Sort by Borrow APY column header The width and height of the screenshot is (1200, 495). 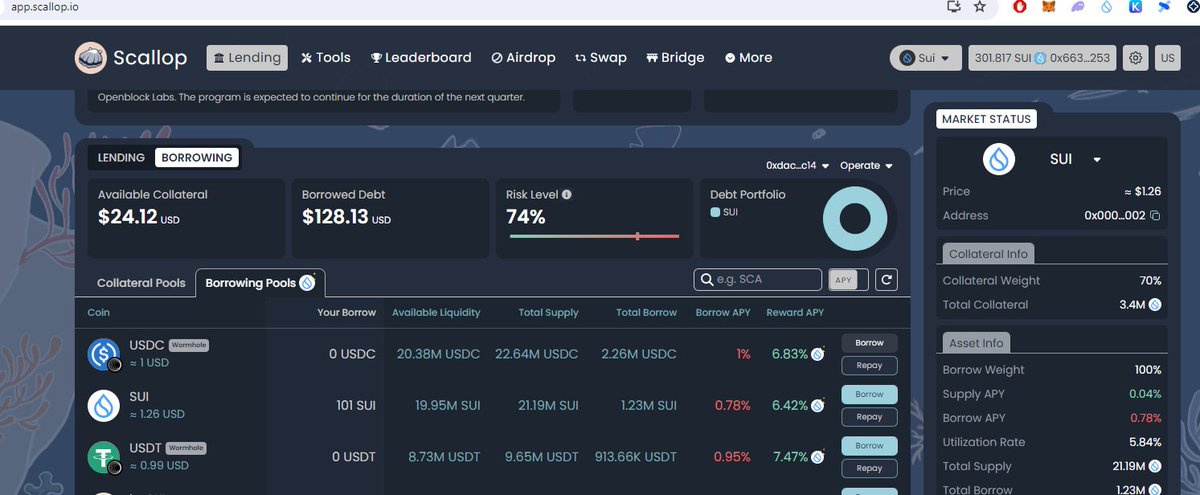722,313
